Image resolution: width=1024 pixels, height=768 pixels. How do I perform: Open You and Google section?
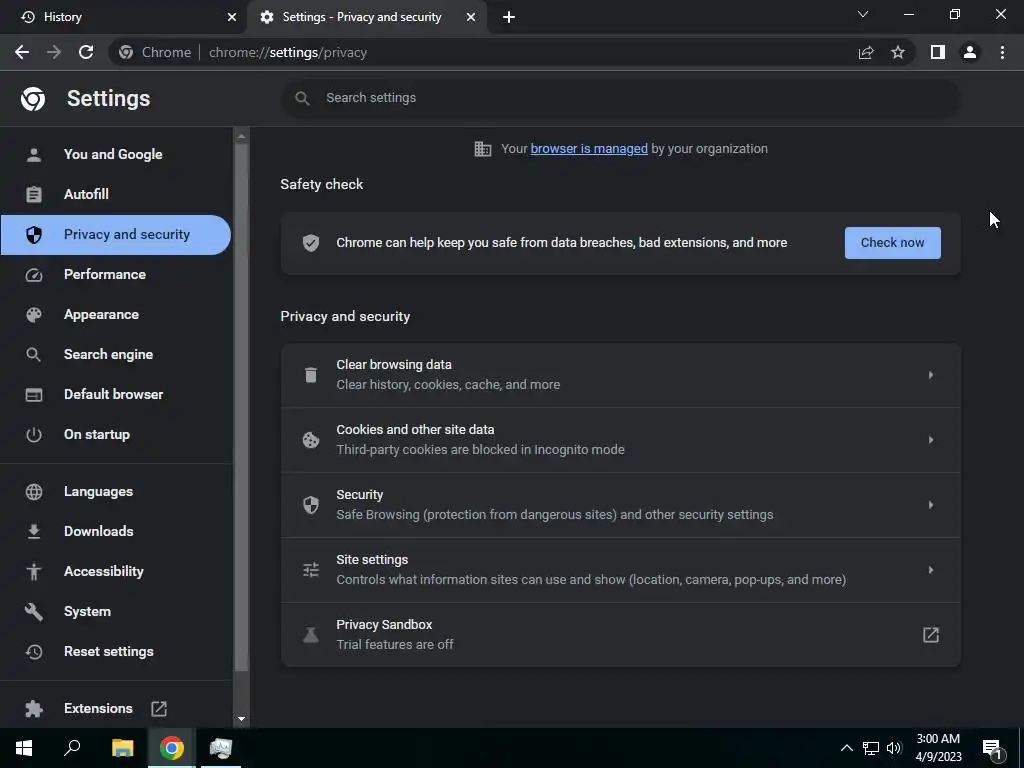coord(116,154)
